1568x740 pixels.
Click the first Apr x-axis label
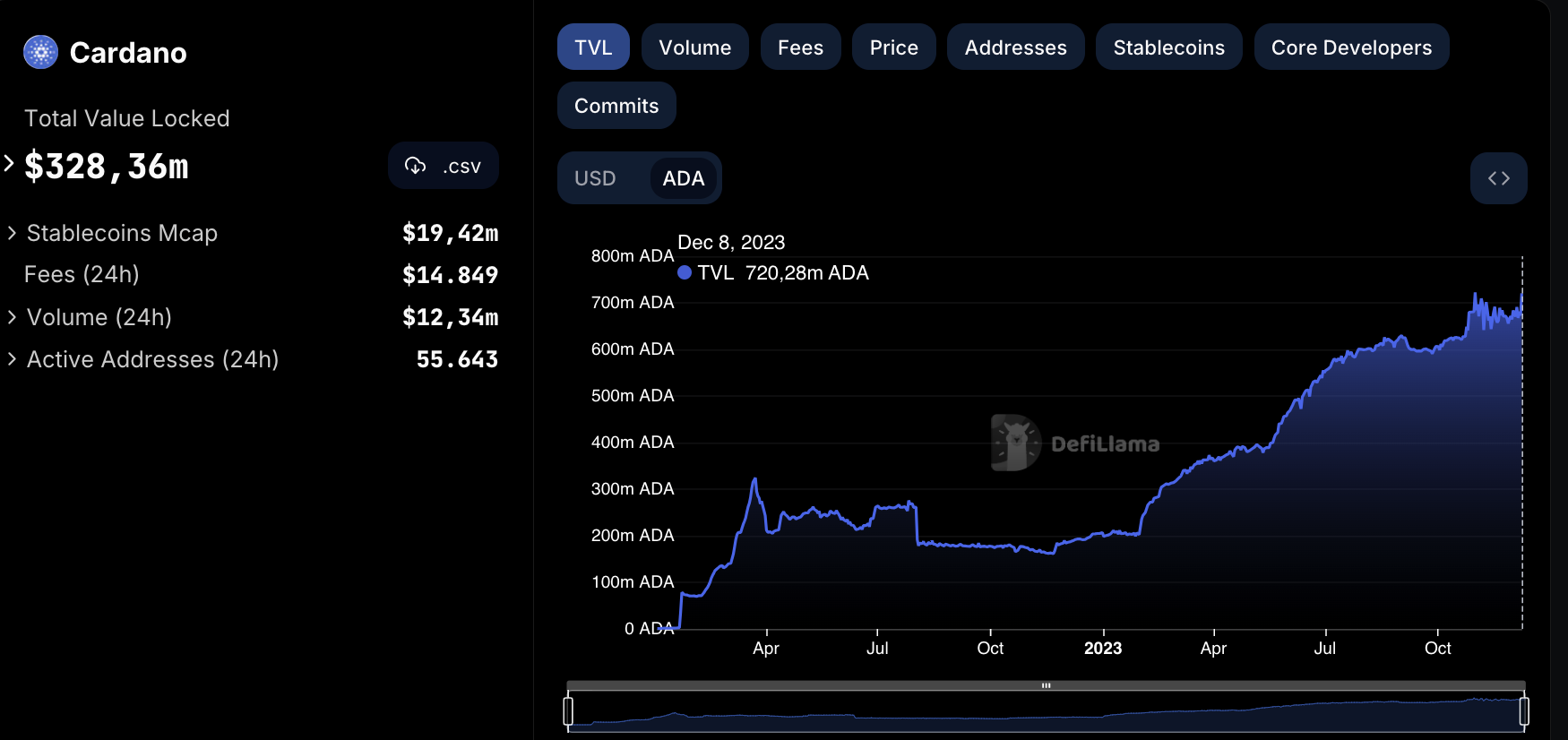point(766,649)
